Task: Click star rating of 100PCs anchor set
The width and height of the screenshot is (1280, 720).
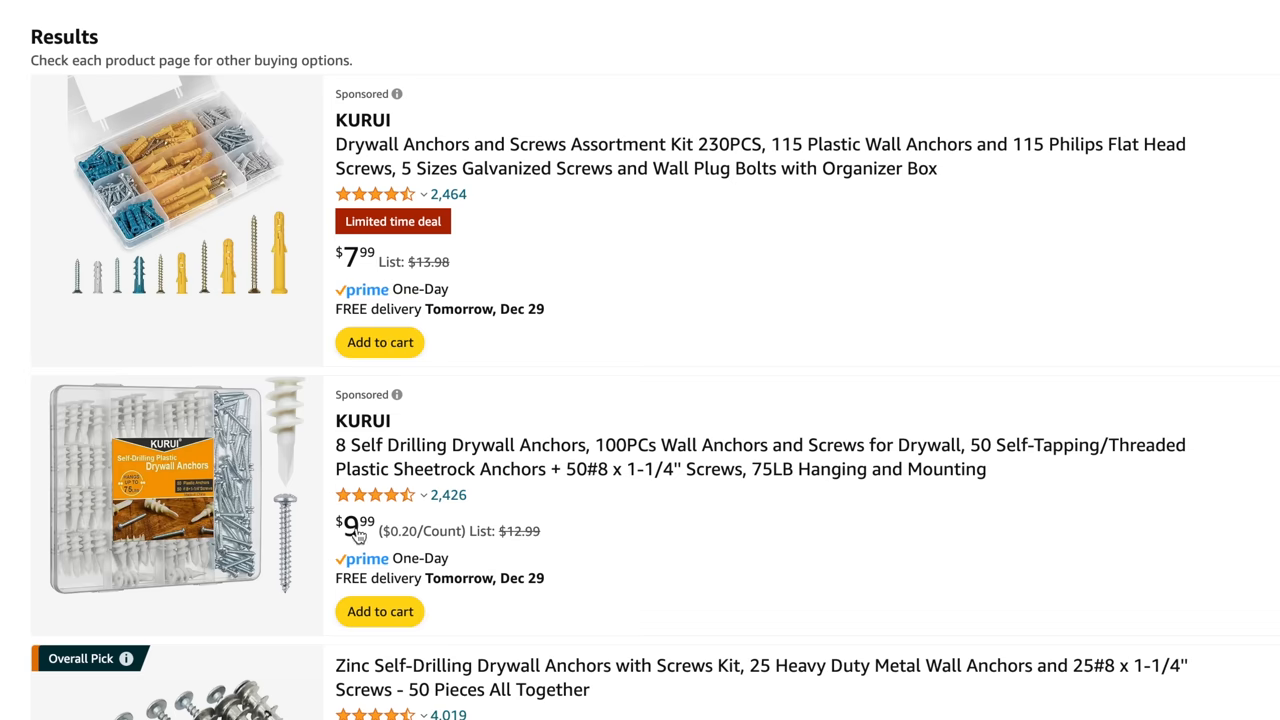Action: [375, 494]
